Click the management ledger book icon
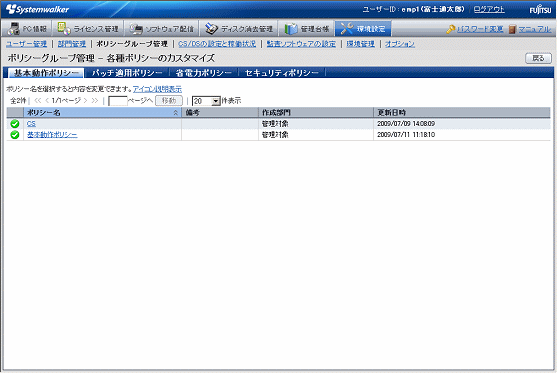 click(x=291, y=29)
